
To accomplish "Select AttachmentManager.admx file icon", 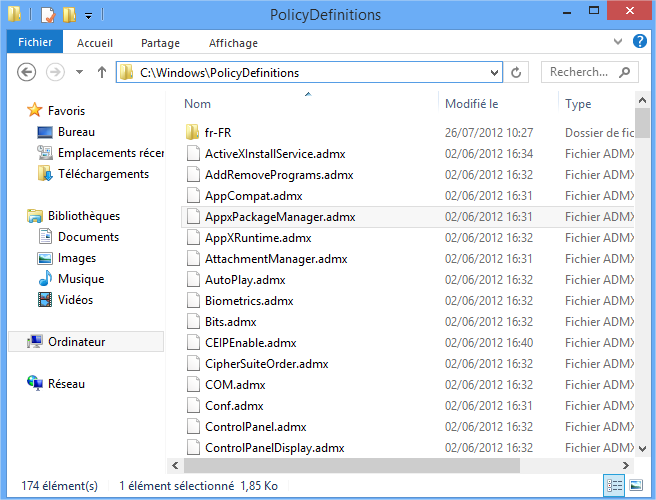I will tap(193, 259).
